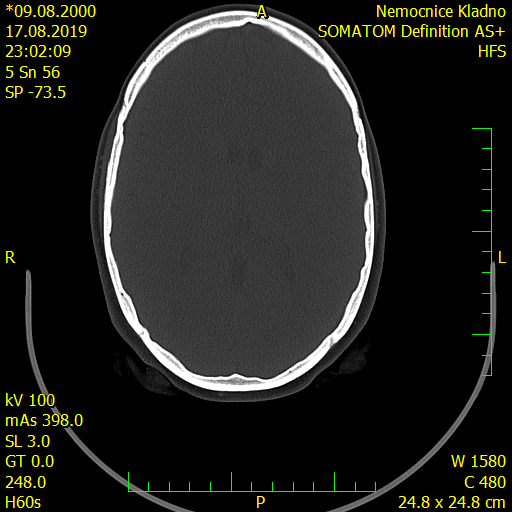
Task: Select the SOMATOM Definition AS+ text
Action: [412, 31]
